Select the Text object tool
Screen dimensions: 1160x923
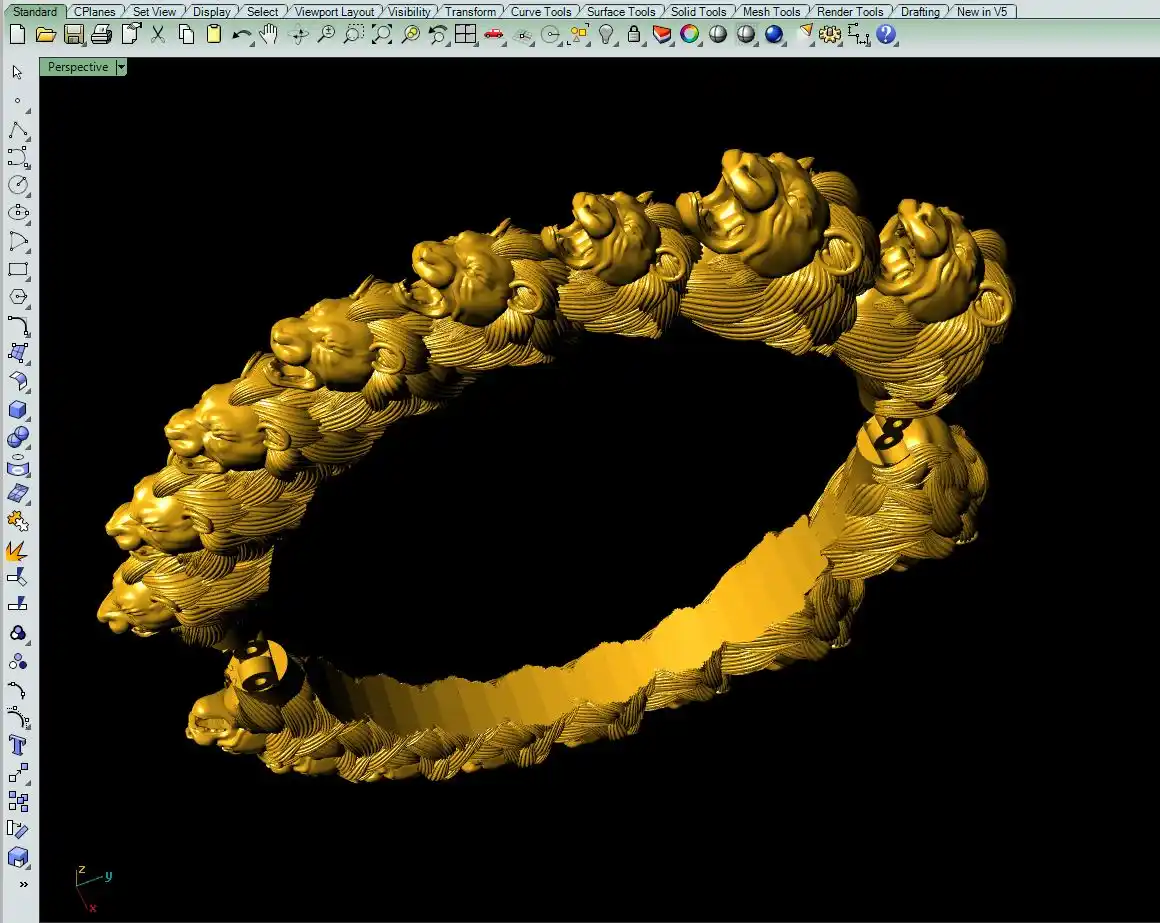pos(18,745)
